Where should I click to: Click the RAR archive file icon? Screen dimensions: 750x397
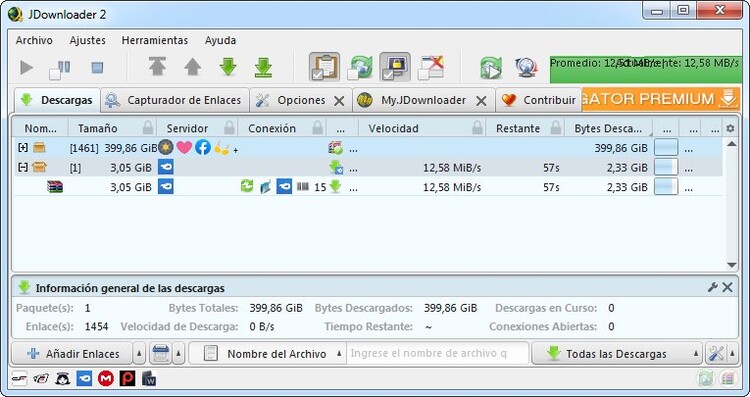[x=55, y=187]
